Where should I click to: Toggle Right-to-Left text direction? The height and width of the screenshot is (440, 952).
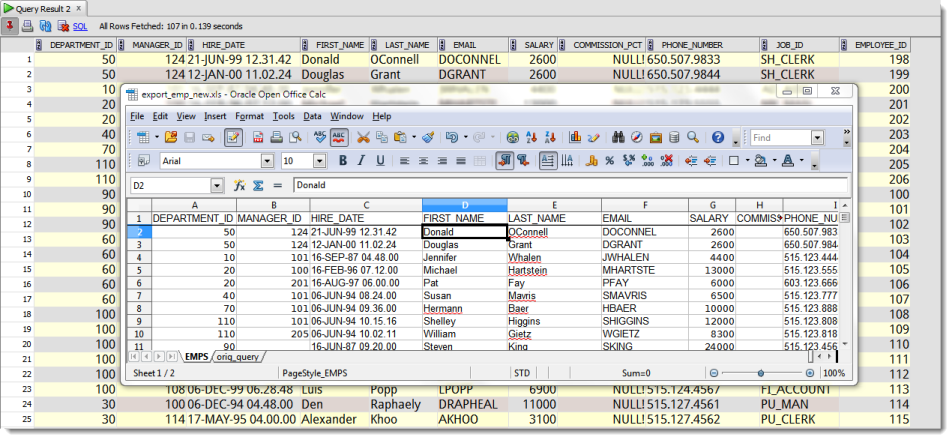[523, 161]
